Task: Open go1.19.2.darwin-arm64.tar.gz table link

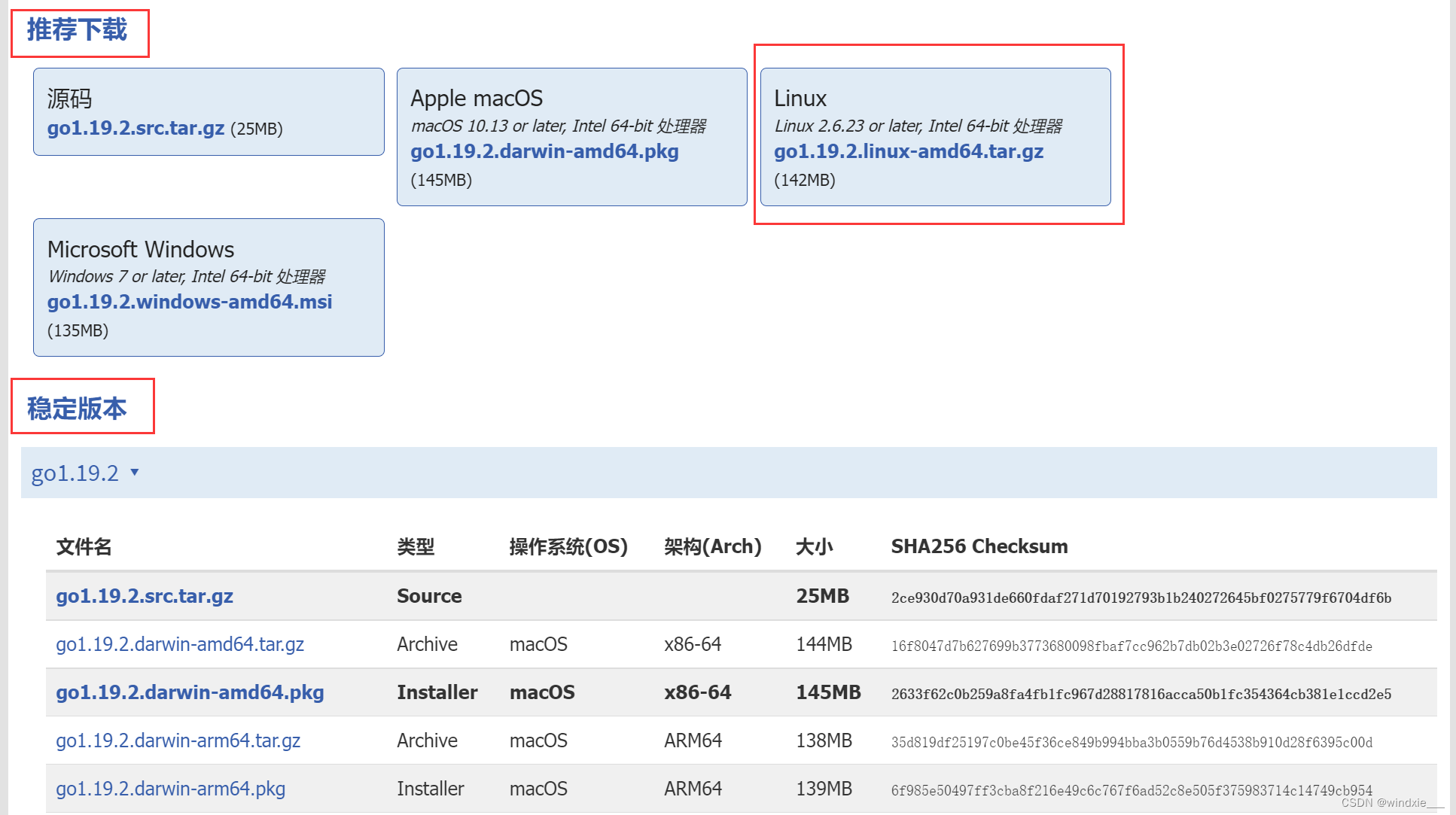Action: (178, 740)
